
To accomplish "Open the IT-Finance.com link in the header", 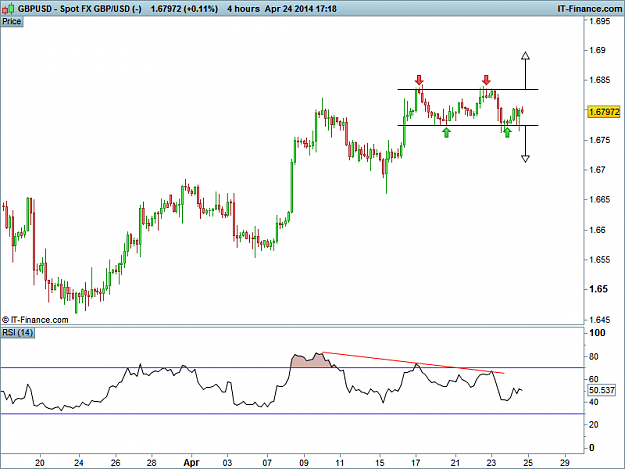I will point(589,9).
